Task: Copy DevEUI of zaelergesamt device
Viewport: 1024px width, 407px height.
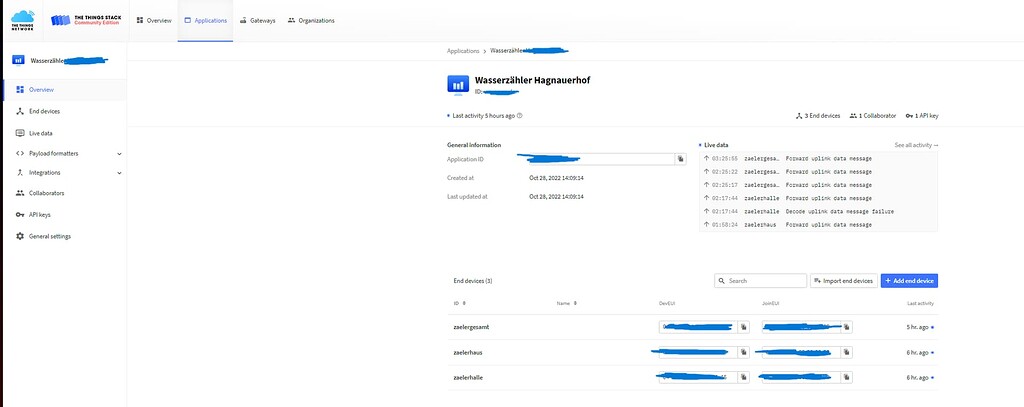Action: point(743,327)
